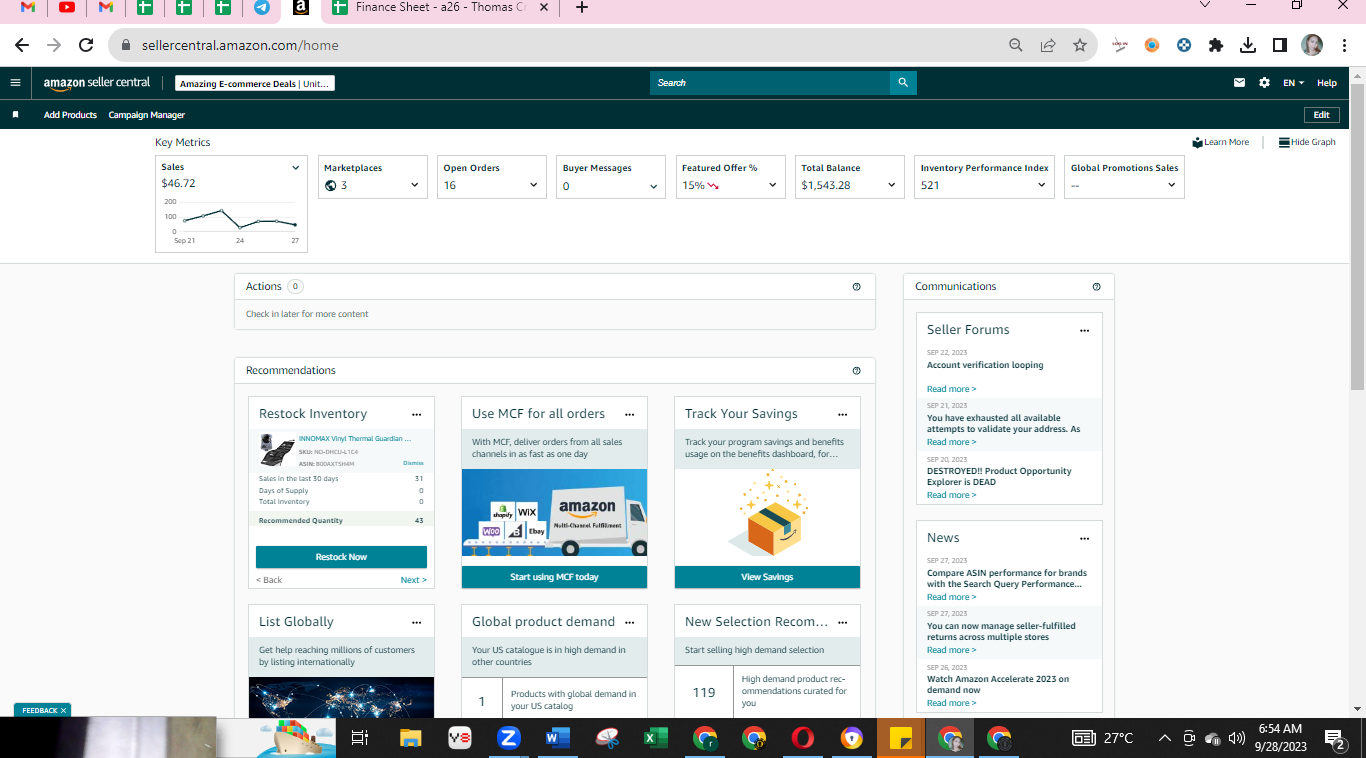1366x758 pixels.
Task: Share this page from the address bar
Action: 1048,45
